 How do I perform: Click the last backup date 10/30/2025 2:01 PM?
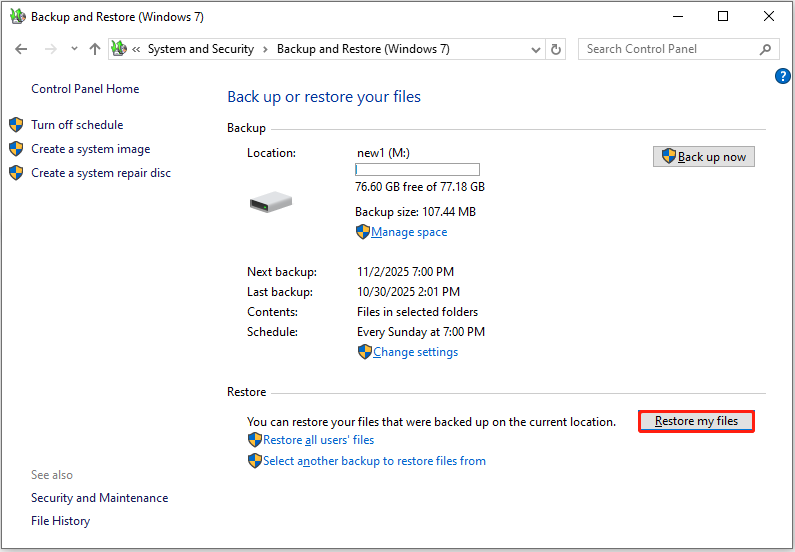pyautogui.click(x=408, y=292)
